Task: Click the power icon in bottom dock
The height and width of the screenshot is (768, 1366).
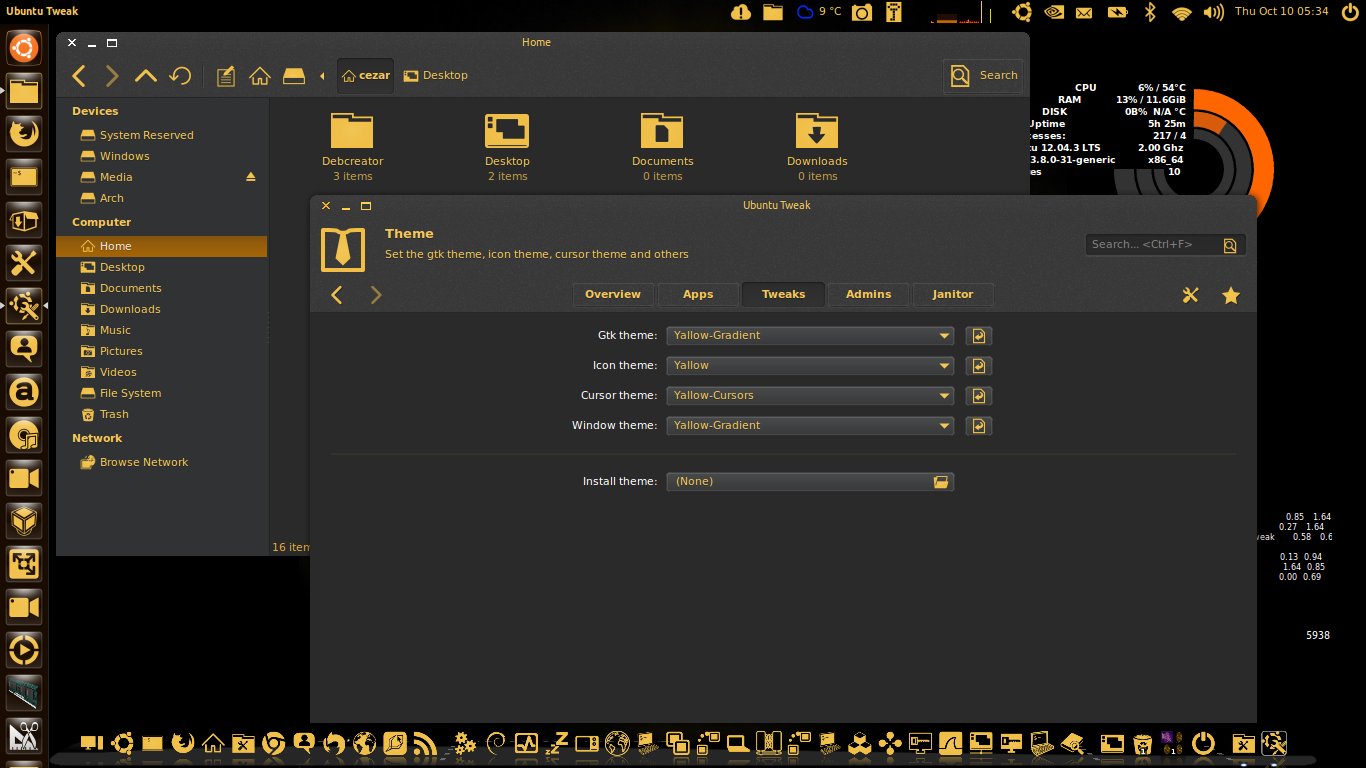Action: (x=1204, y=743)
